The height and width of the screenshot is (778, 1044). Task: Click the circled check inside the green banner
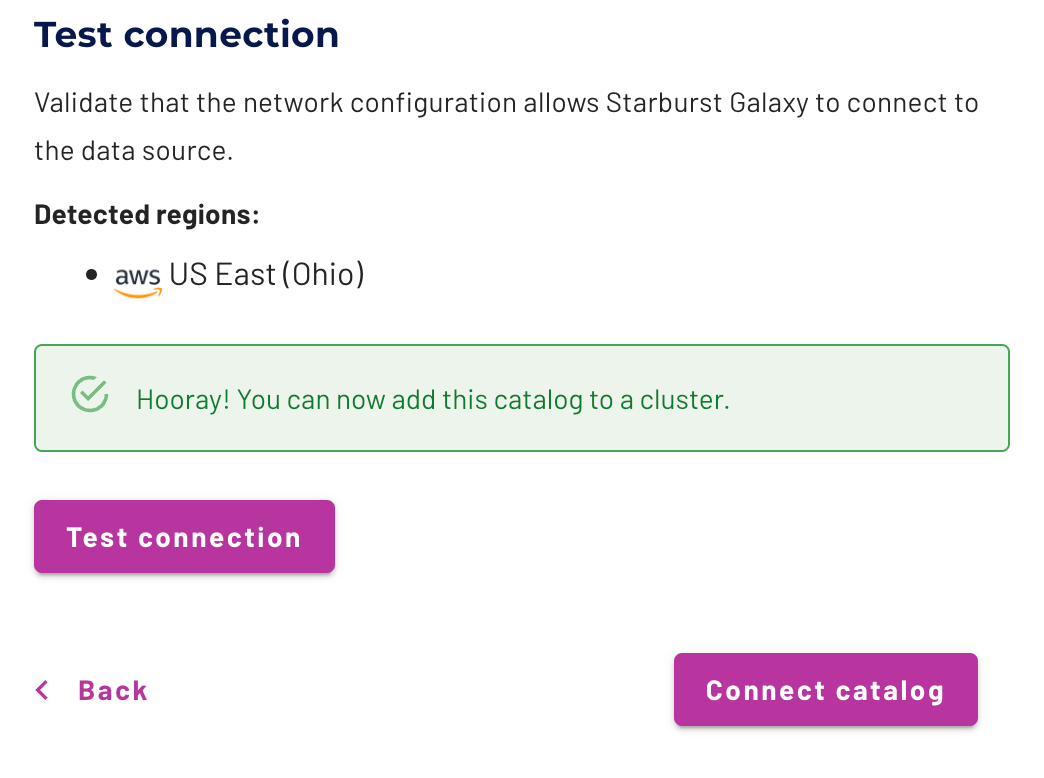[89, 395]
